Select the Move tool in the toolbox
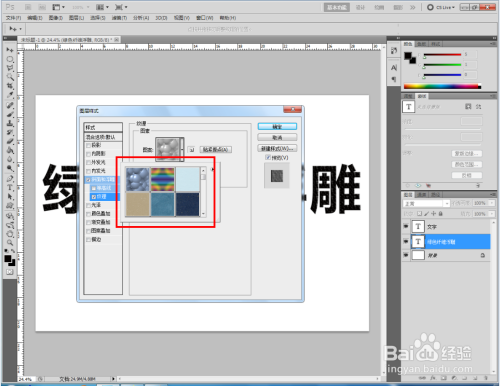 coord(10,50)
